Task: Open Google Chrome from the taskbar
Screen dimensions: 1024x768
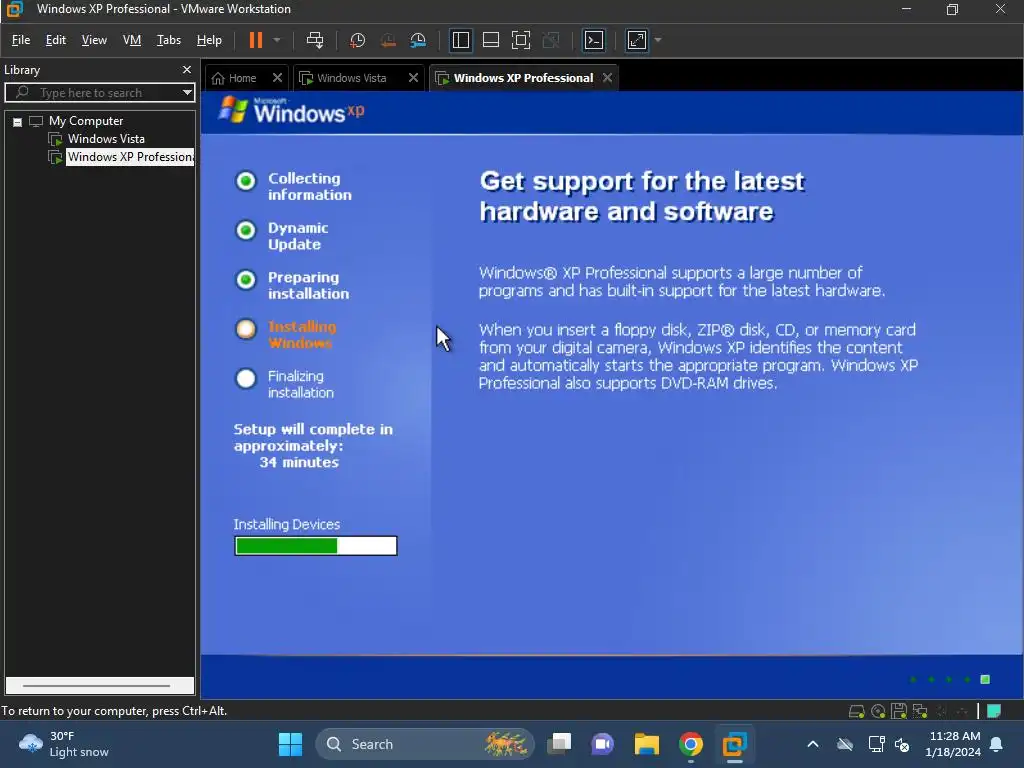Action: coord(690,744)
